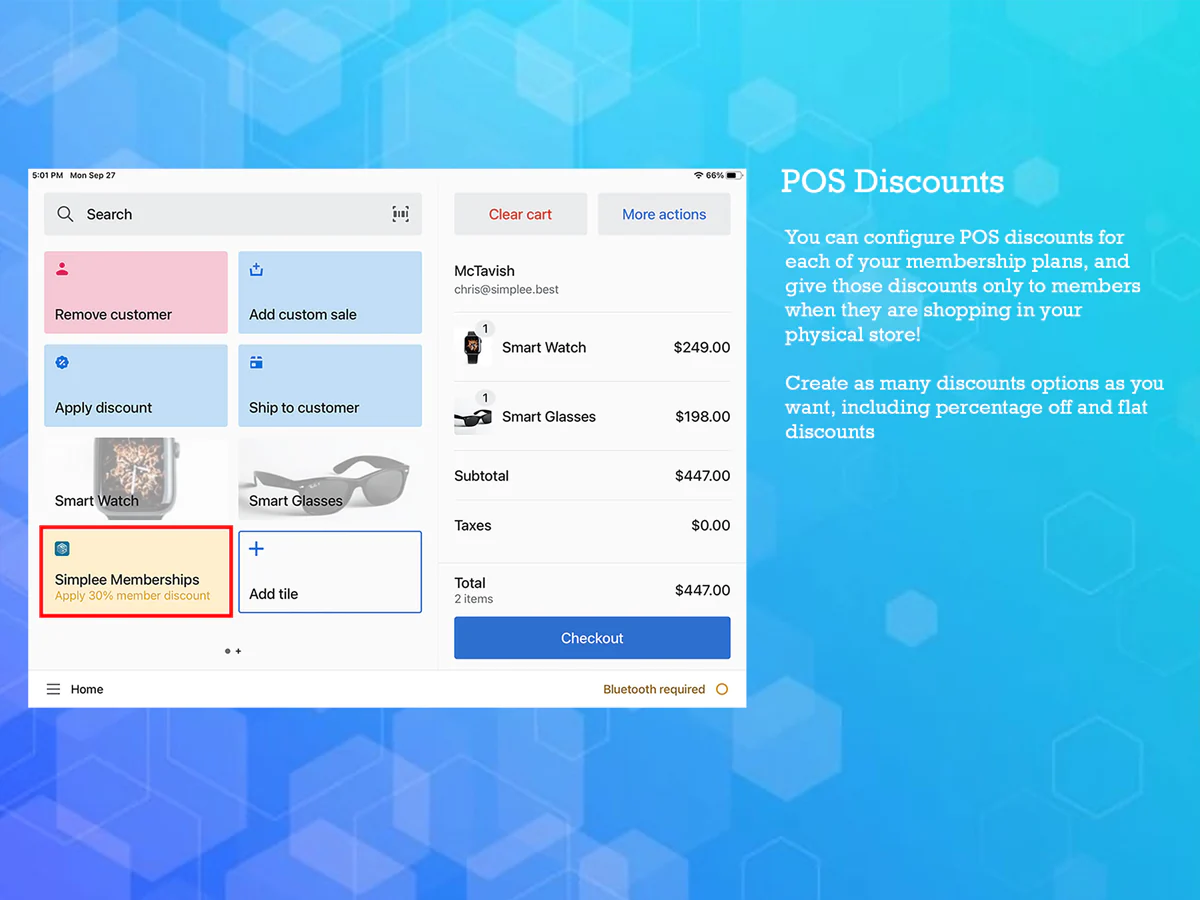Tap the Apply discount tile
This screenshot has width=1200, height=900.
(136, 386)
